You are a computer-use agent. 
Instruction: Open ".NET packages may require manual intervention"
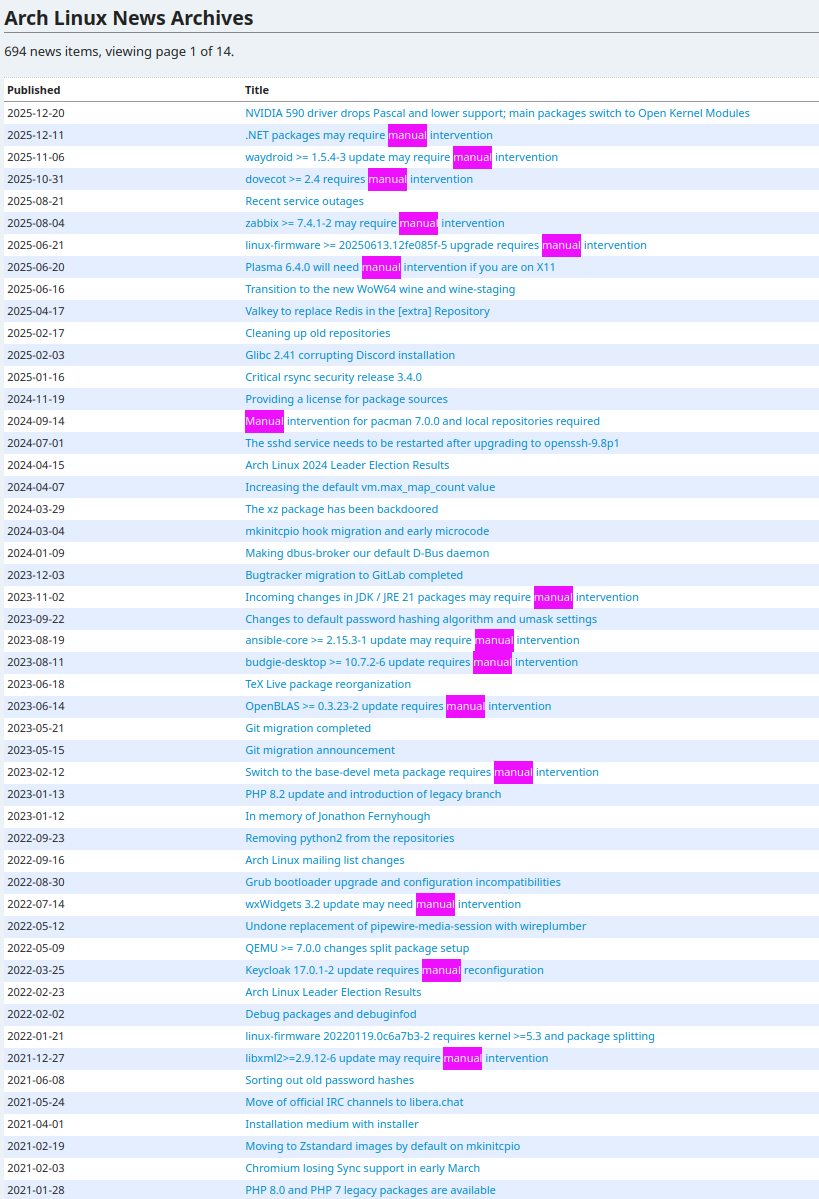(369, 135)
